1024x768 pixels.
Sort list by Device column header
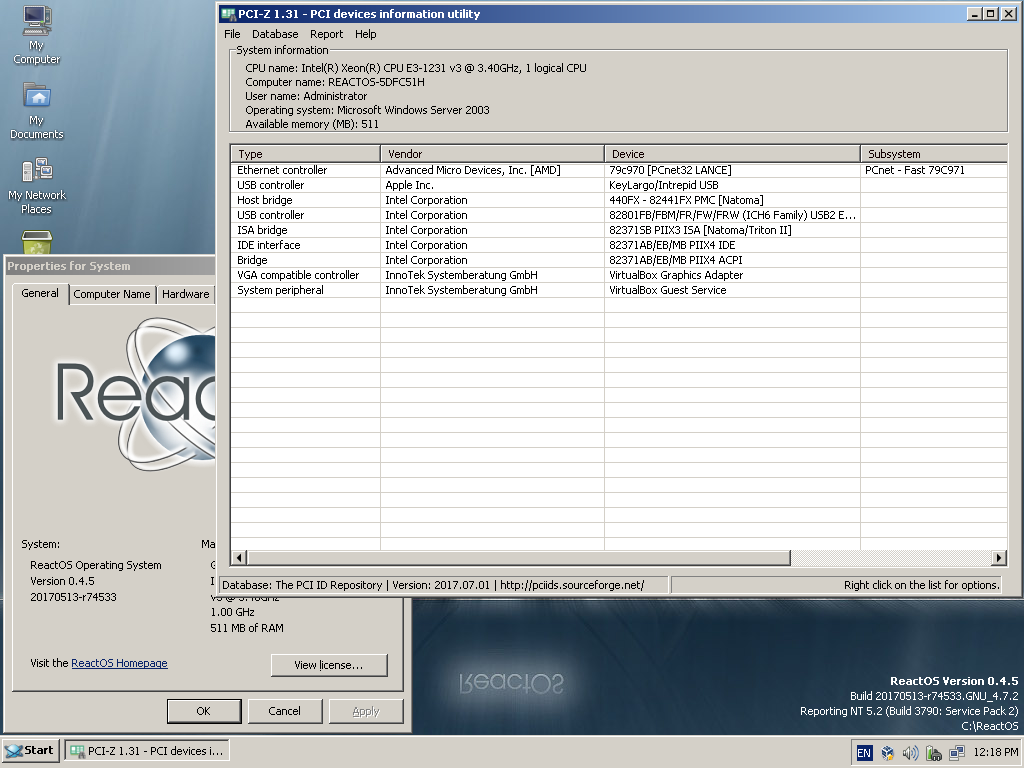click(732, 154)
